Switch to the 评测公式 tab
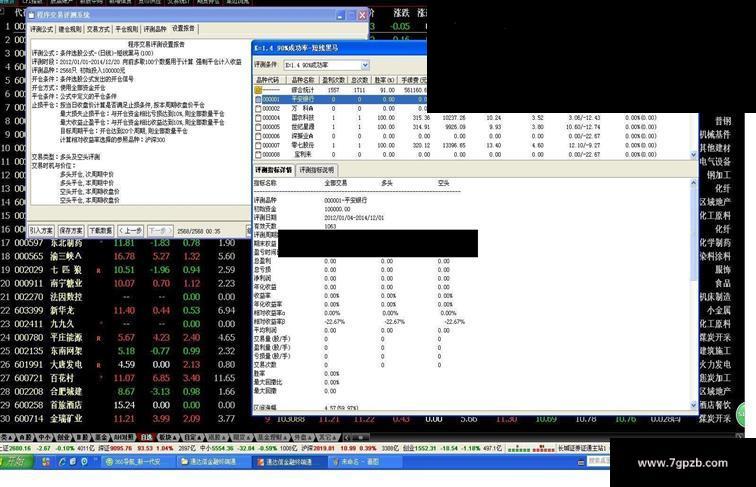Image resolution: width=756 pixels, height=487 pixels. pos(41,29)
